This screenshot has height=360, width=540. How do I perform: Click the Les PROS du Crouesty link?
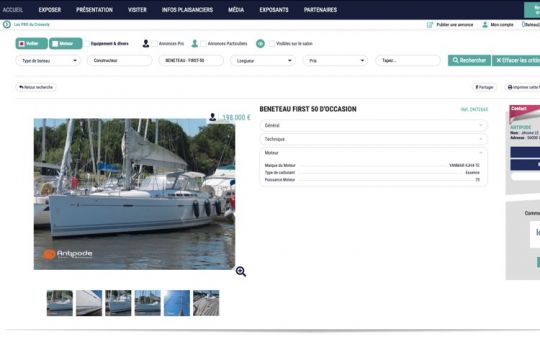click(x=32, y=24)
